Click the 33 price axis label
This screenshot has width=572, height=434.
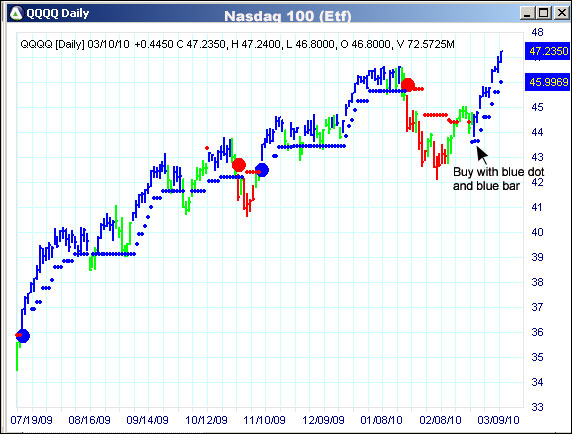(537, 407)
